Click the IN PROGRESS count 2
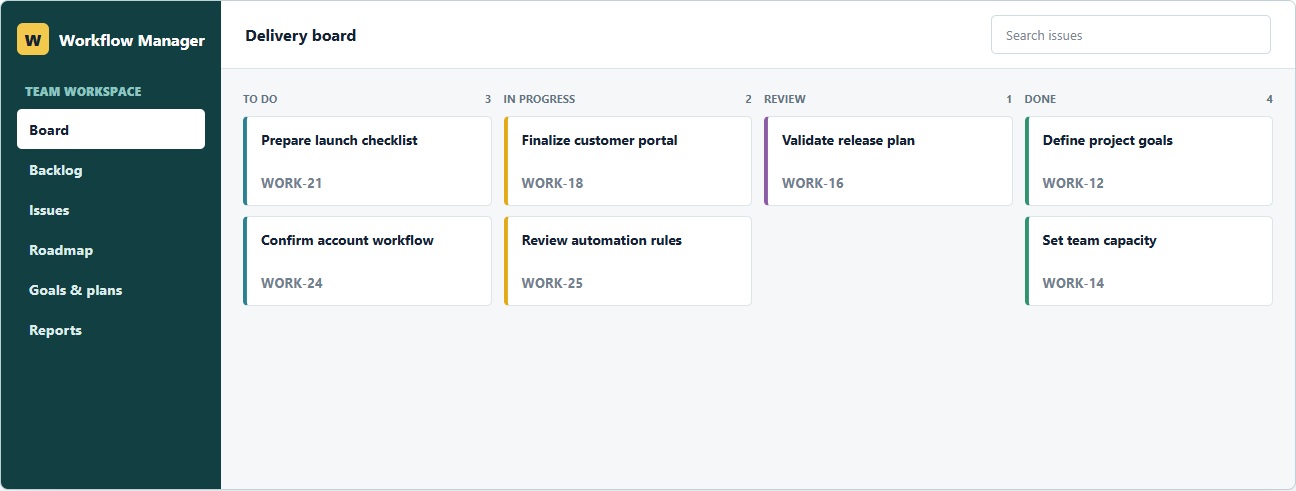This screenshot has width=1296, height=491. [748, 99]
